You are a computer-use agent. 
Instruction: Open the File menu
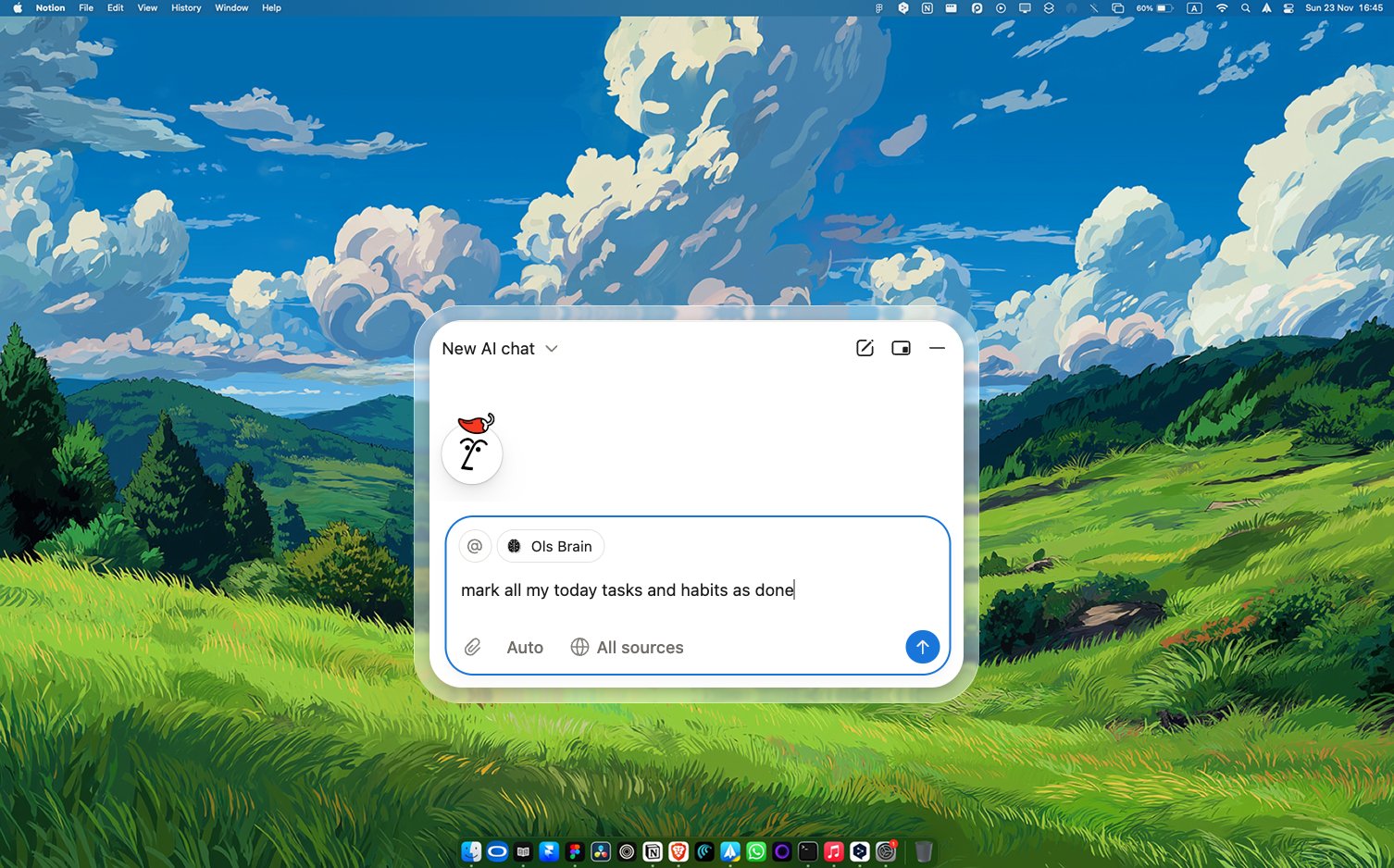point(86,7)
